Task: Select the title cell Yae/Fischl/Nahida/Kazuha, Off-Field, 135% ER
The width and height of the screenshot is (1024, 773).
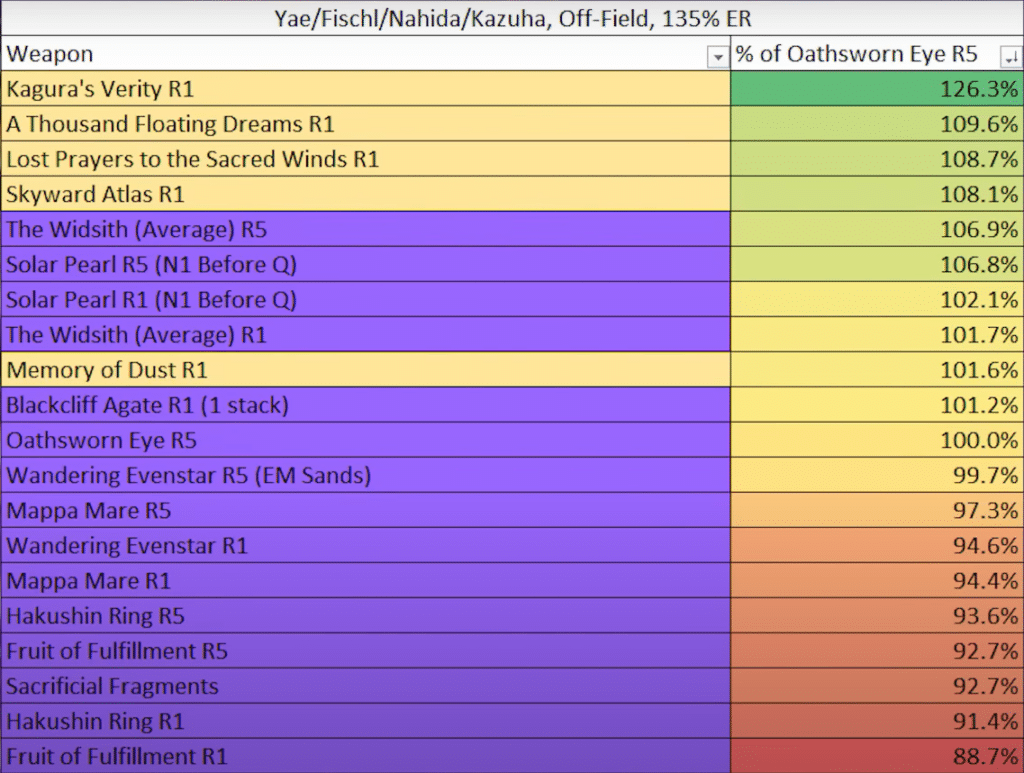Action: 512,18
